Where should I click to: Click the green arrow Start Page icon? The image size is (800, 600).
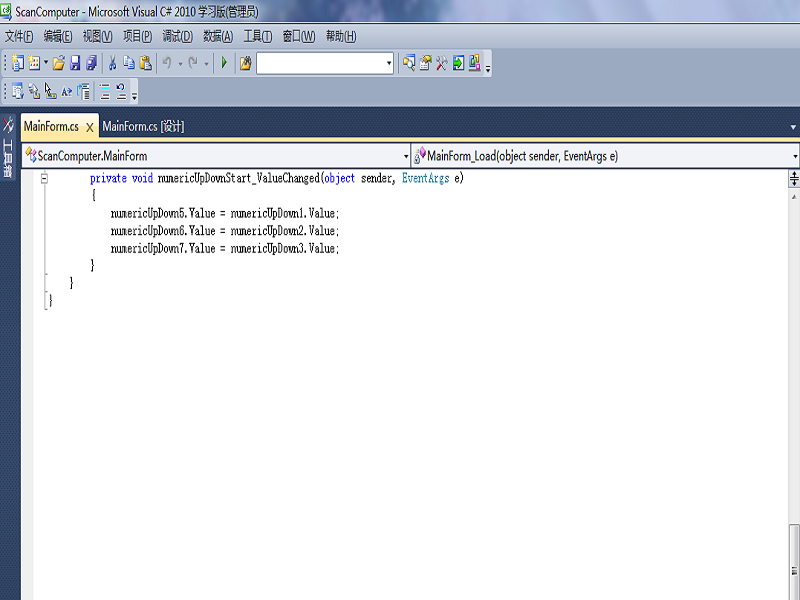click(458, 63)
